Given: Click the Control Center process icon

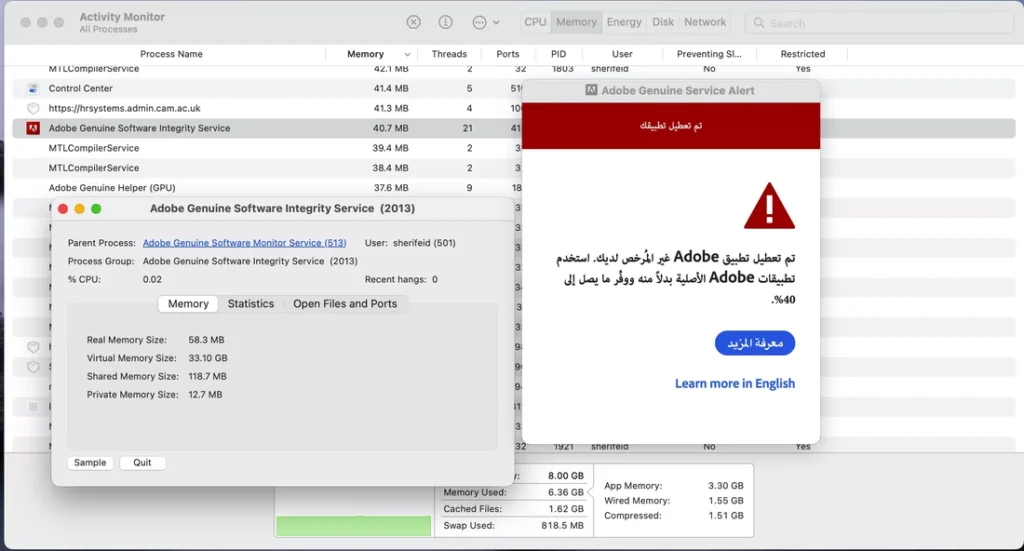Looking at the screenshot, I should (33, 88).
